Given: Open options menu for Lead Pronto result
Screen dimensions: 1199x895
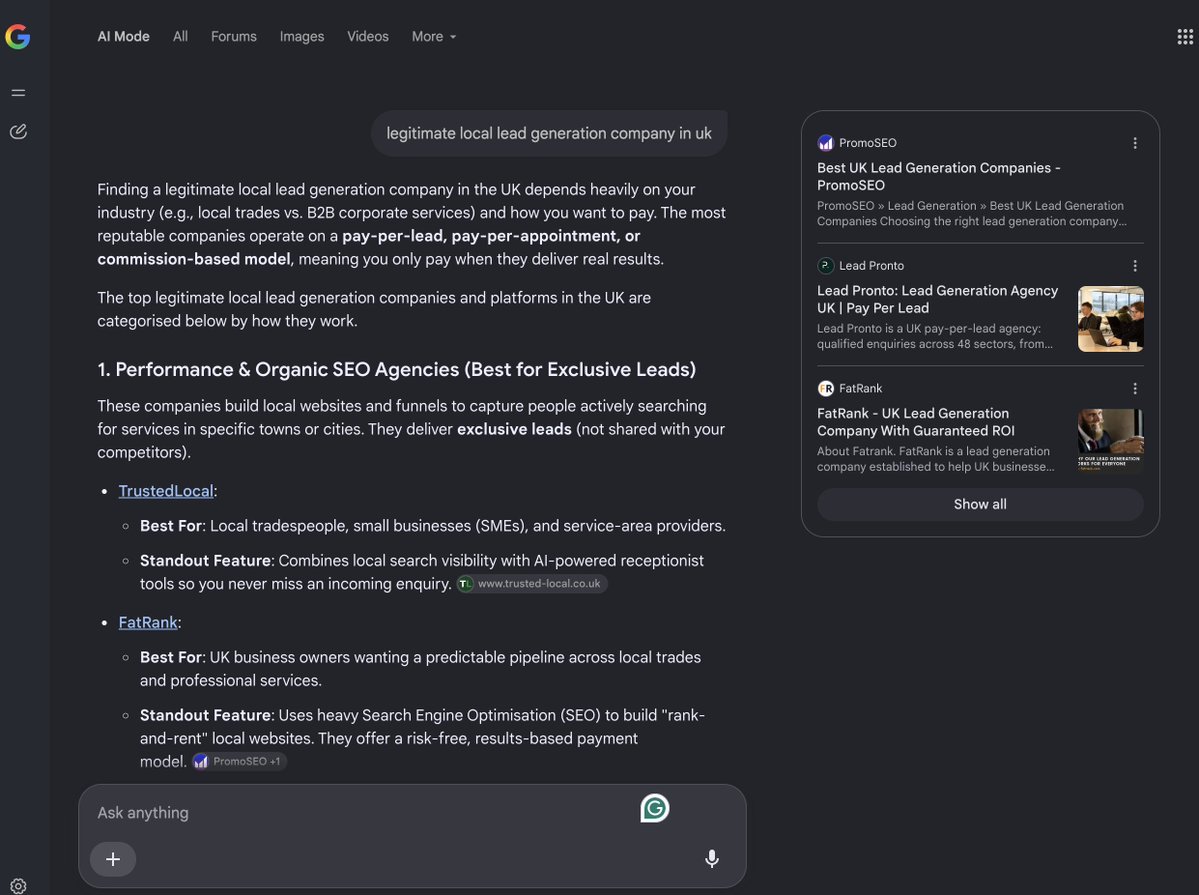Looking at the screenshot, I should [1135, 265].
